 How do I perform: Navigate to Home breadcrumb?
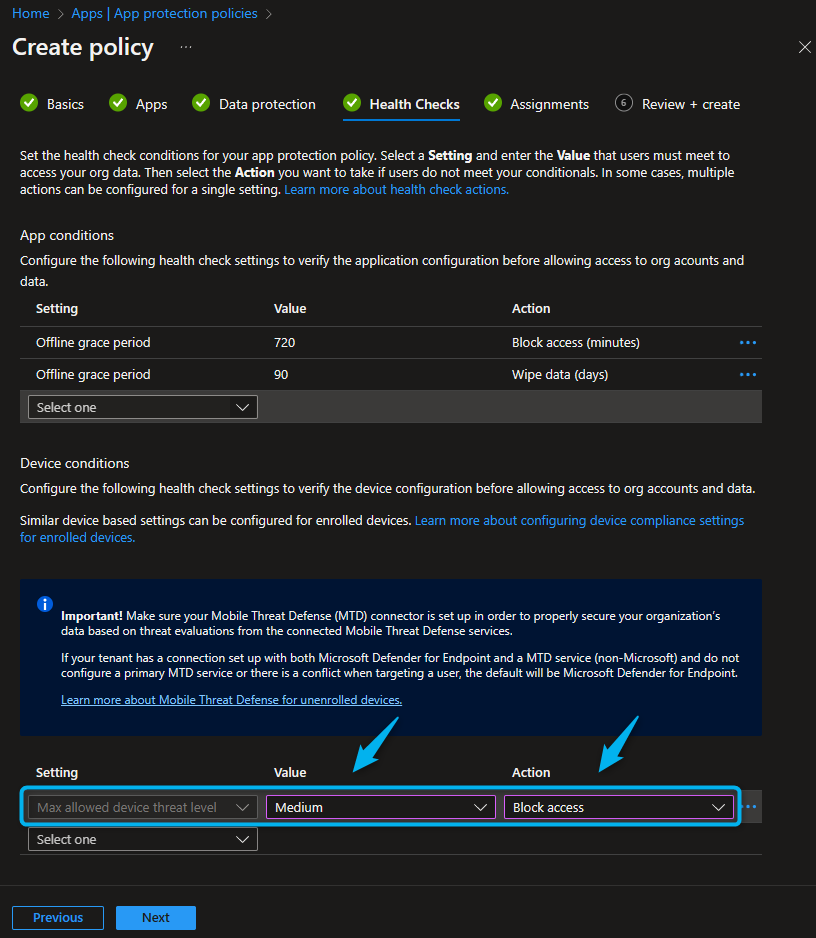click(31, 13)
